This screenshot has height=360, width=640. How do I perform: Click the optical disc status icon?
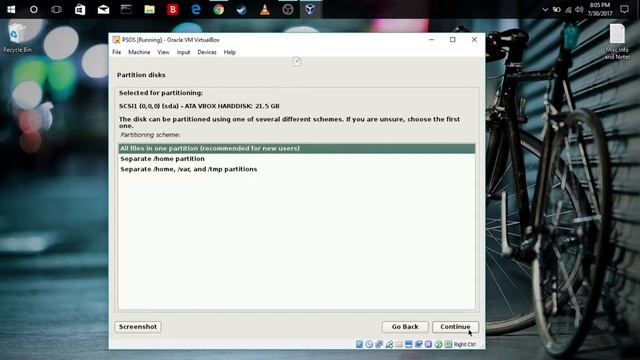click(x=369, y=344)
